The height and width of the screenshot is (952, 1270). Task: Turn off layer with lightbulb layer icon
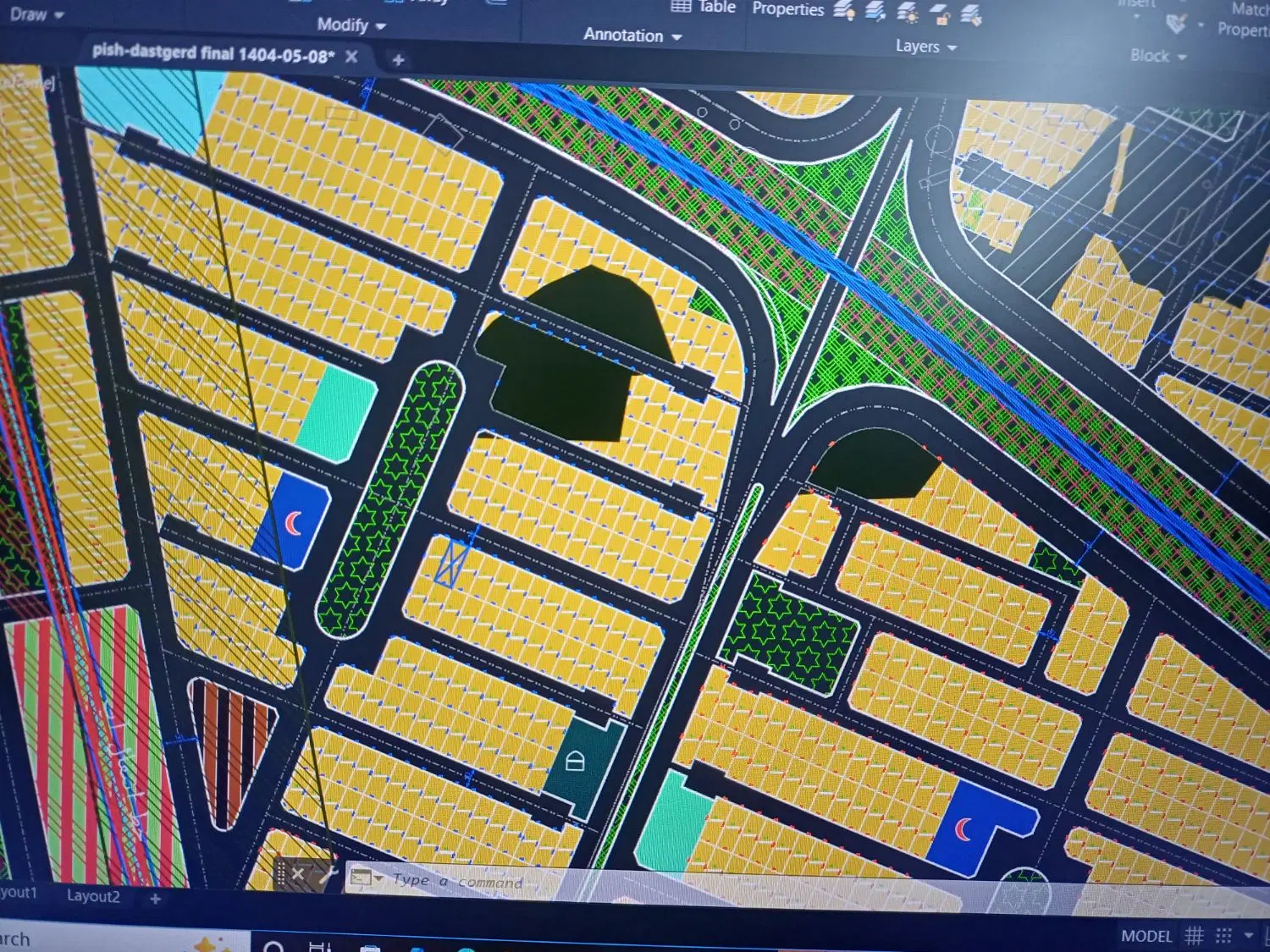point(844,10)
